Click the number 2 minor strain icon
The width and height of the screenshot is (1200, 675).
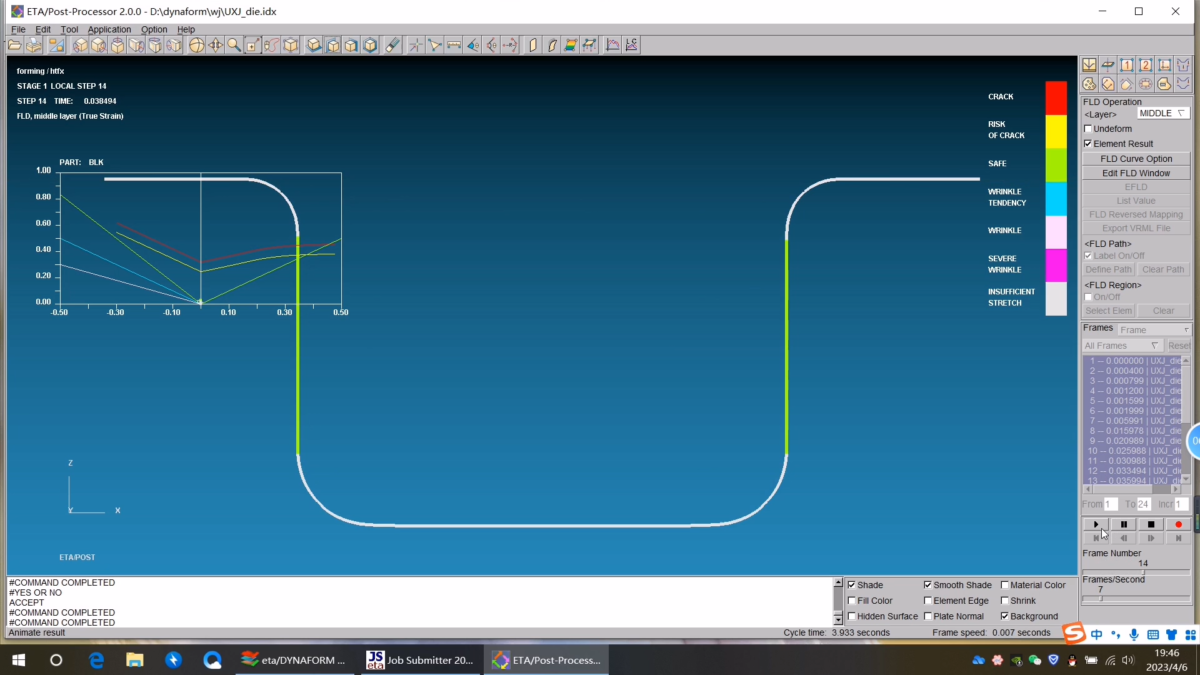point(1146,65)
